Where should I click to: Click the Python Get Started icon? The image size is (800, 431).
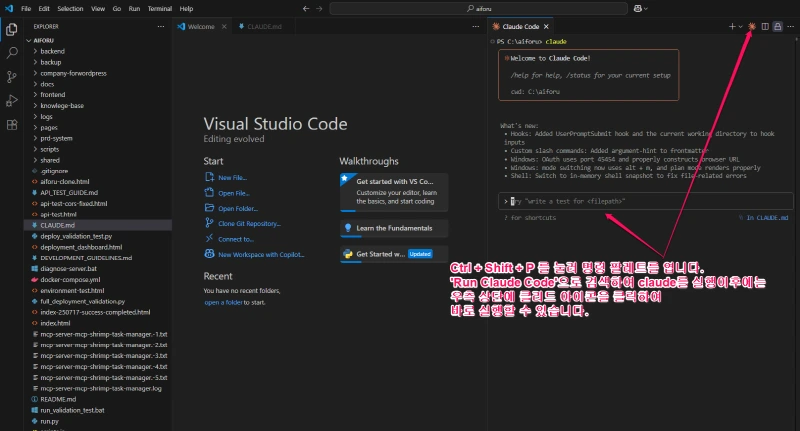point(348,254)
